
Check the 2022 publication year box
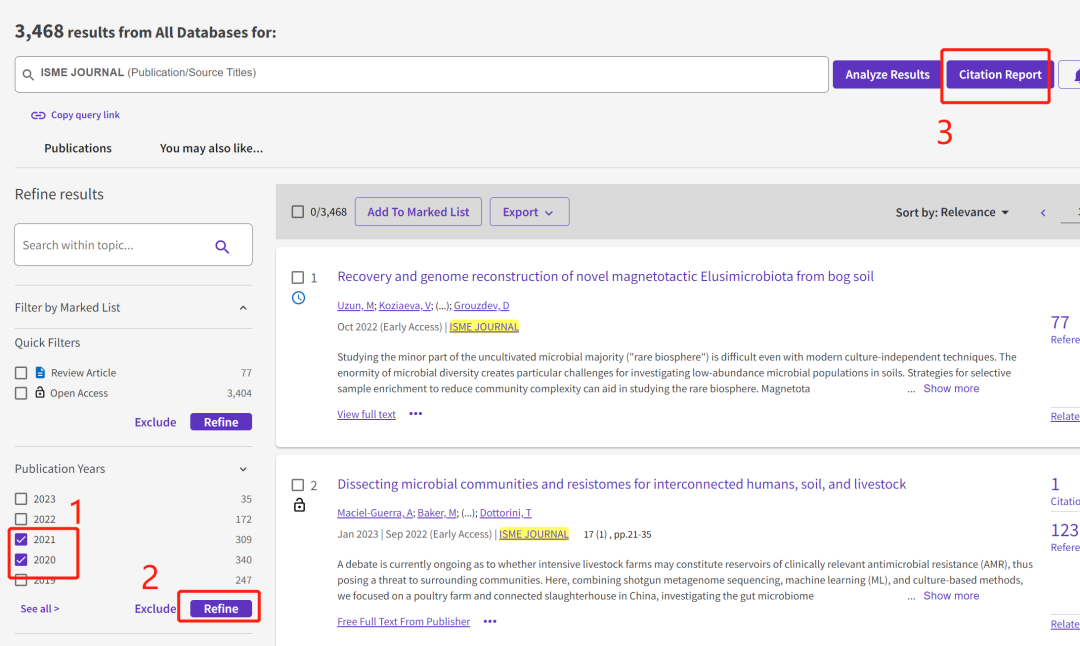(21, 519)
